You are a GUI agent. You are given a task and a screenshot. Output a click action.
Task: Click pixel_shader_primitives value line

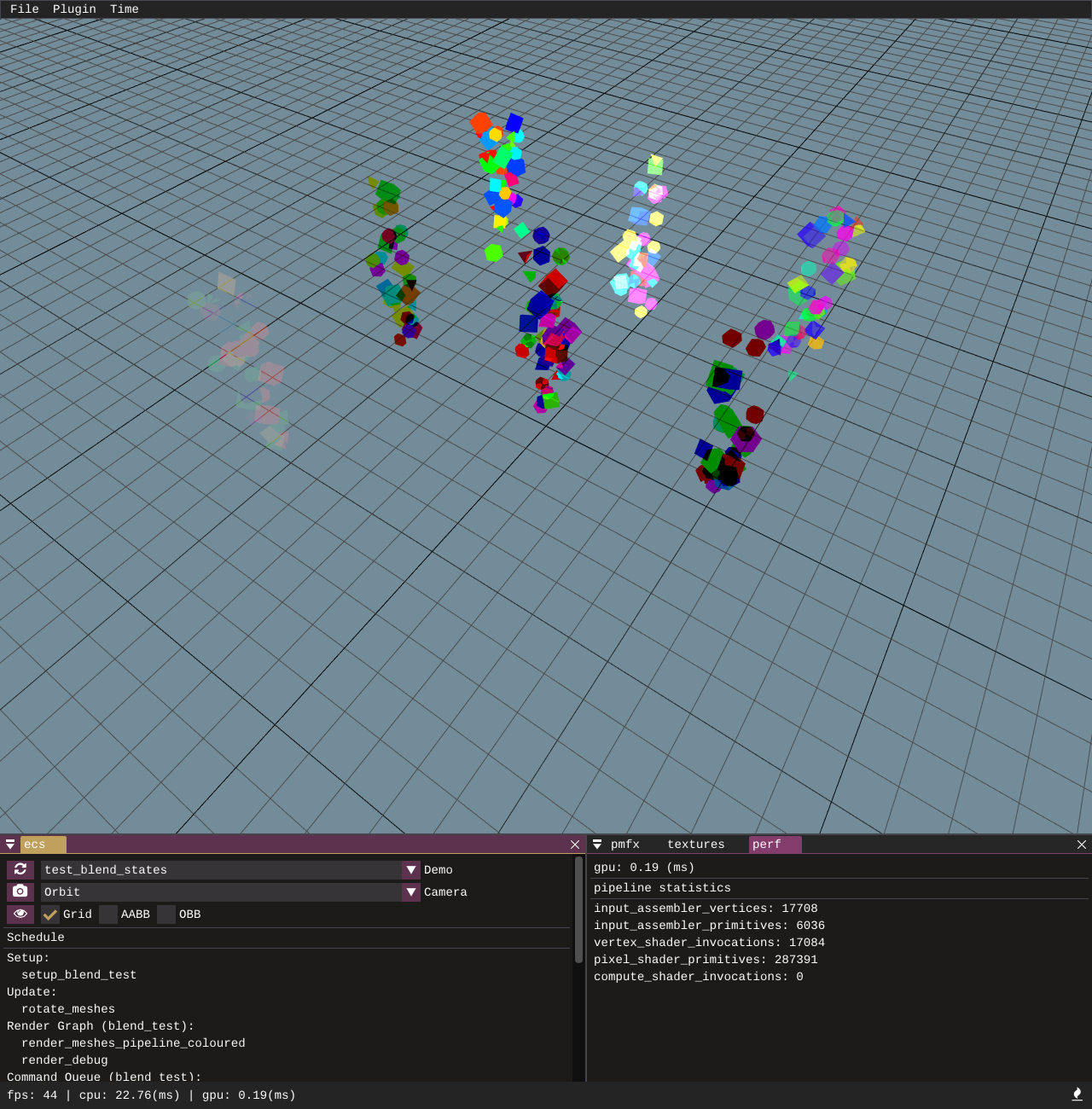[x=706, y=960]
